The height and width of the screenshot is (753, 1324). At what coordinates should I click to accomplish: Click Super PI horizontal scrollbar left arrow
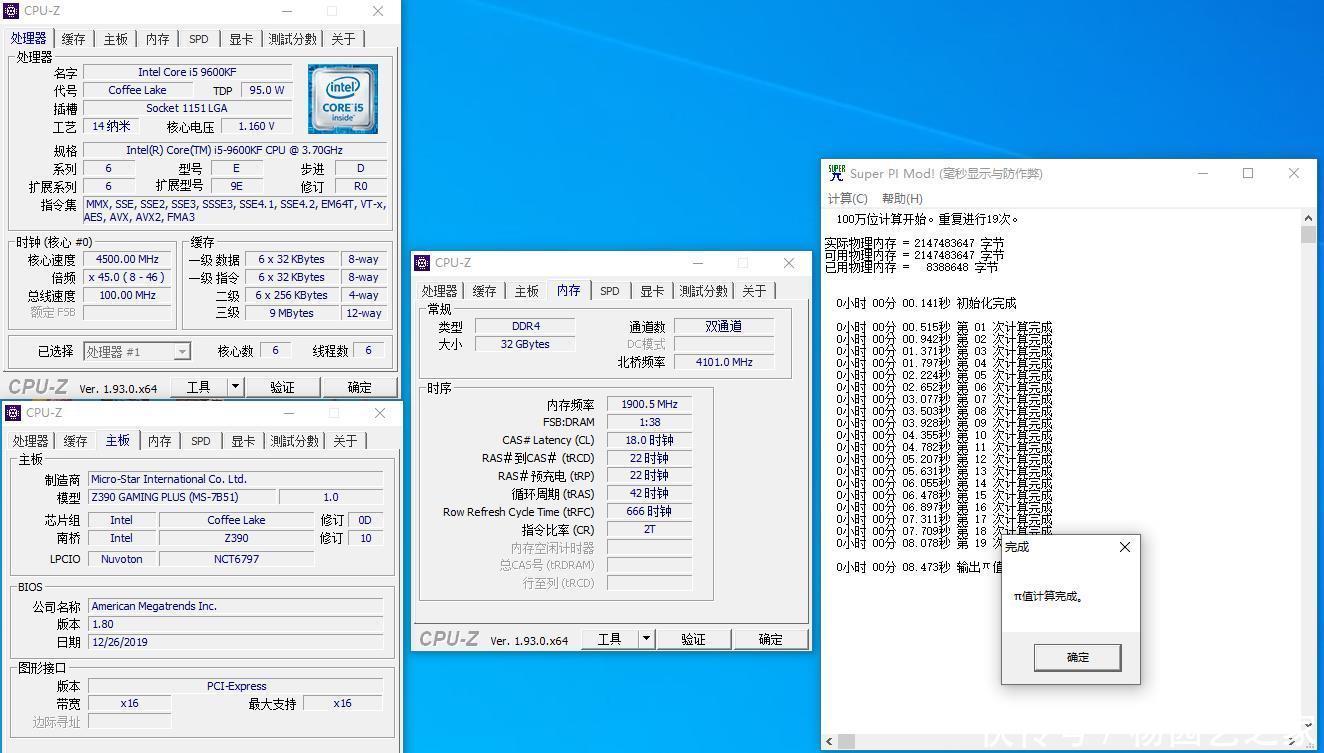pos(829,741)
